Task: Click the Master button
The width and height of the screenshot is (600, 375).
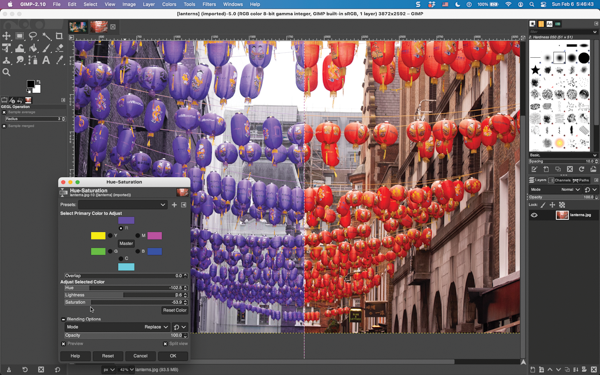Action: tap(126, 243)
